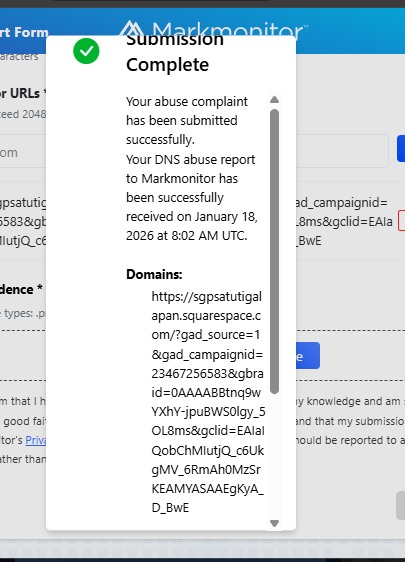Click the Submission Complete heading
The image size is (405, 562).
(x=175, y=52)
